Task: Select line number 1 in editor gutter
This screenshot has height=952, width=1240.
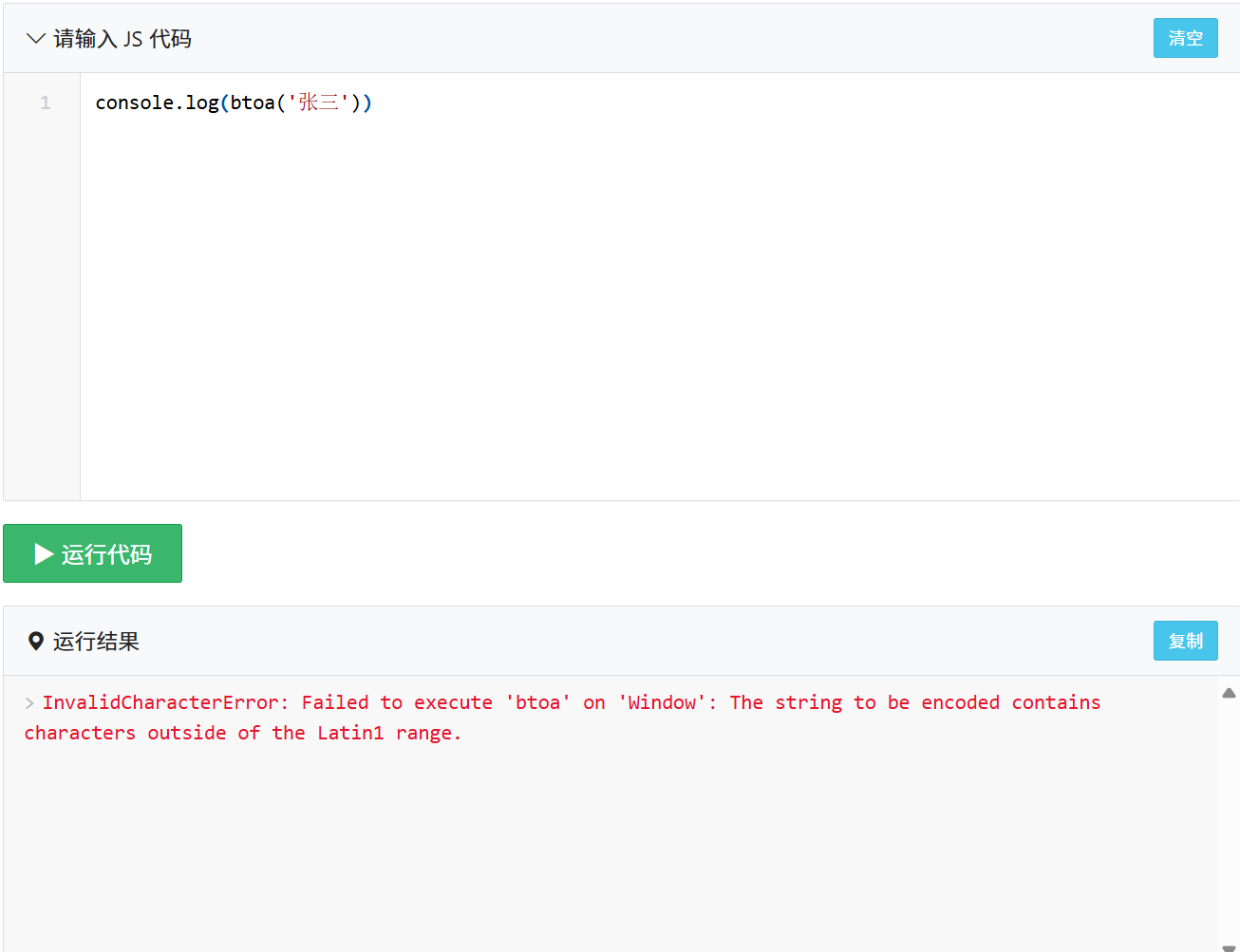Action: point(45,103)
